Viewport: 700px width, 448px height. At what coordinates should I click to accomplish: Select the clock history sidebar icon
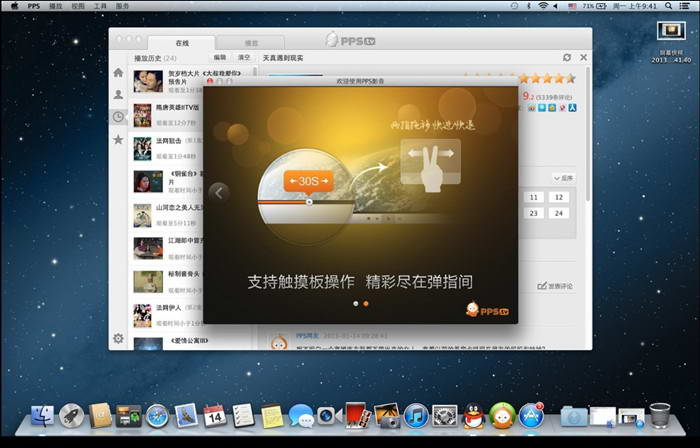[x=119, y=116]
